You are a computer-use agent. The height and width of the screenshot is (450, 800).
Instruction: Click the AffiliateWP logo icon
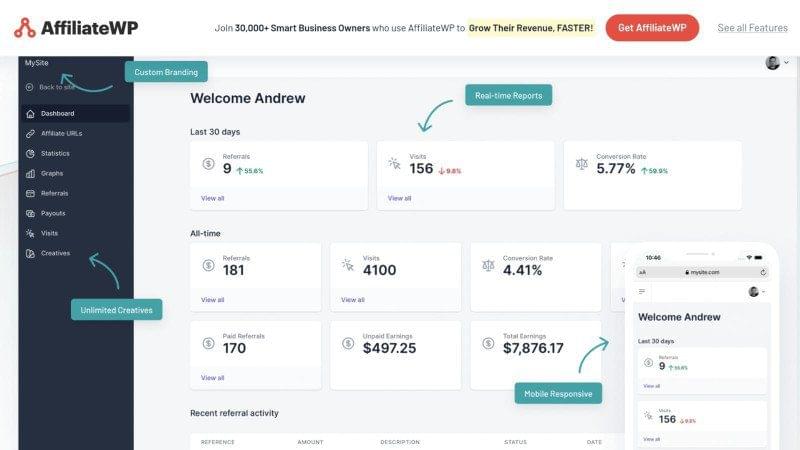click(25, 28)
